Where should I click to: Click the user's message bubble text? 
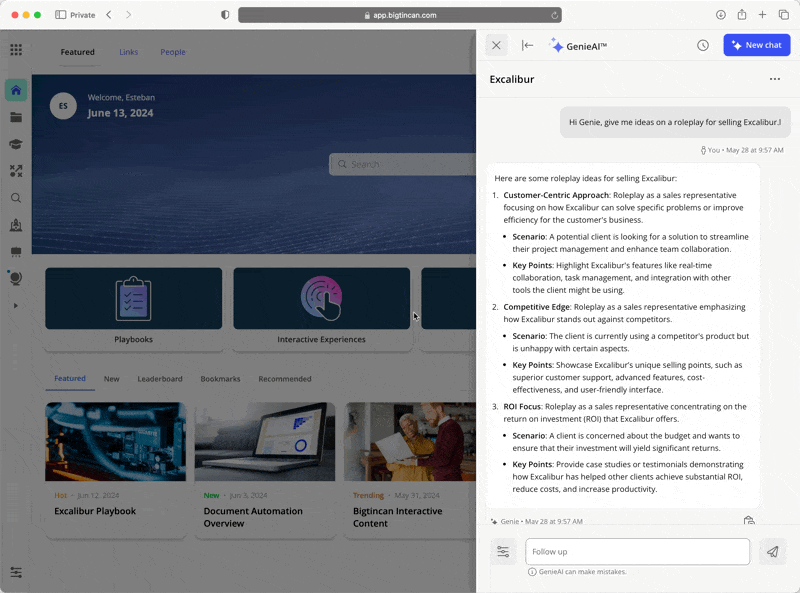click(x=675, y=122)
